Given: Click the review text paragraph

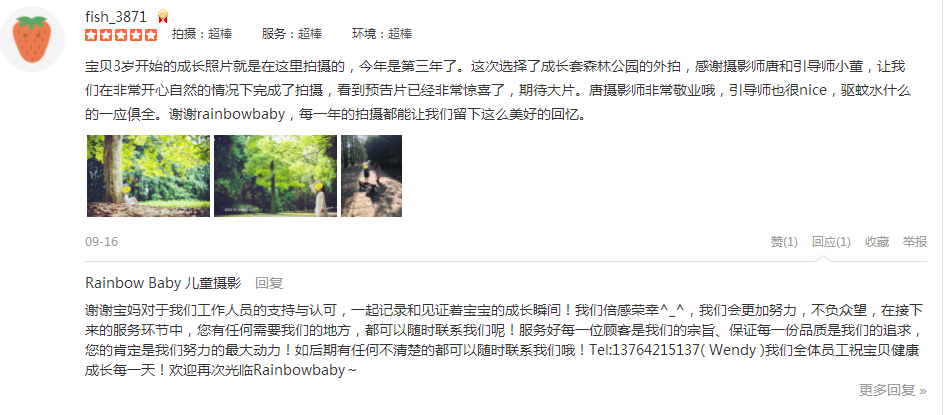Looking at the screenshot, I should 498,90.
